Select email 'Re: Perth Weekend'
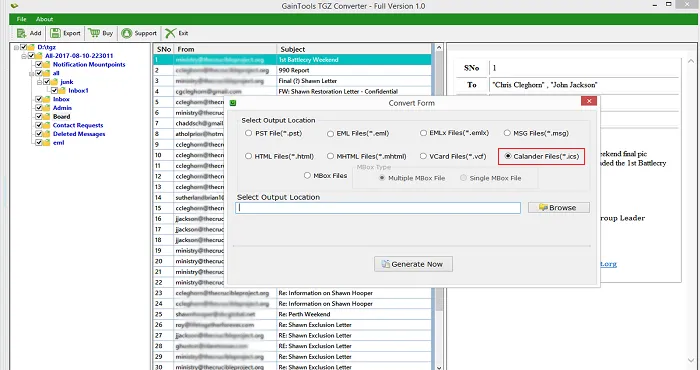The height and width of the screenshot is (370, 700). tap(292, 314)
